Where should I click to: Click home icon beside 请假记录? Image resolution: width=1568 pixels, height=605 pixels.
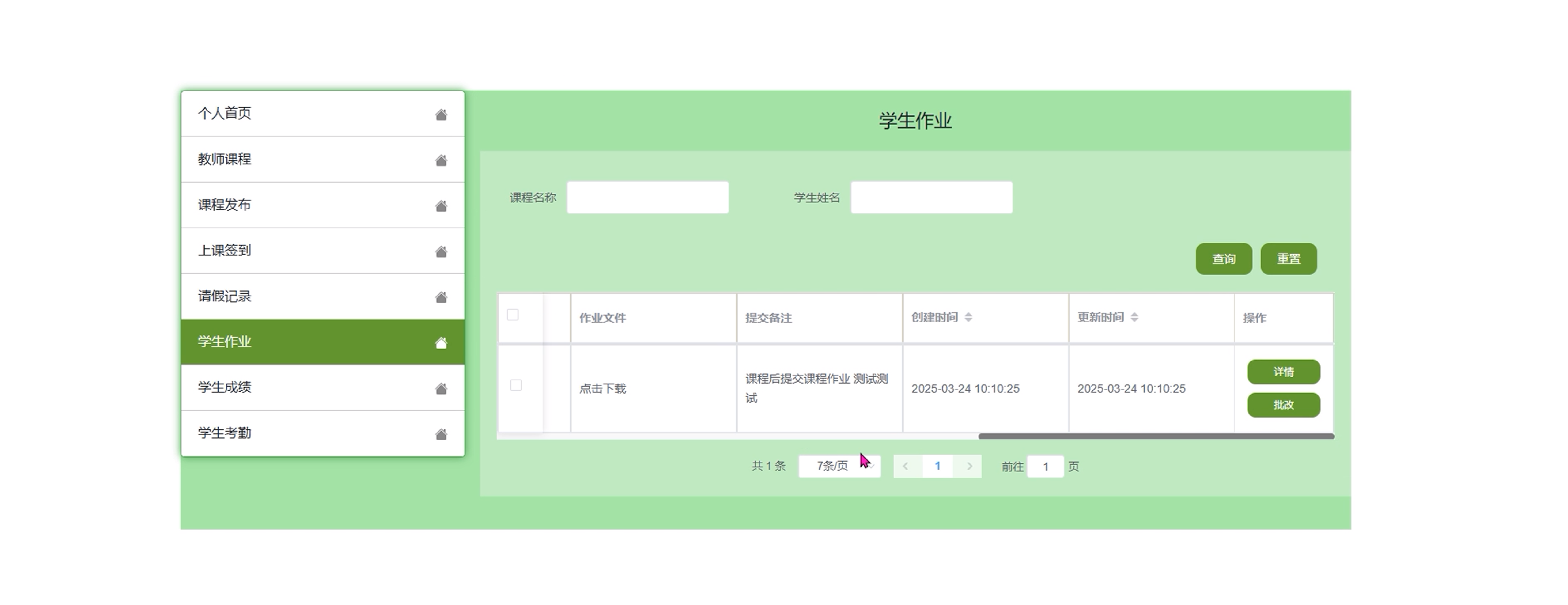441,297
